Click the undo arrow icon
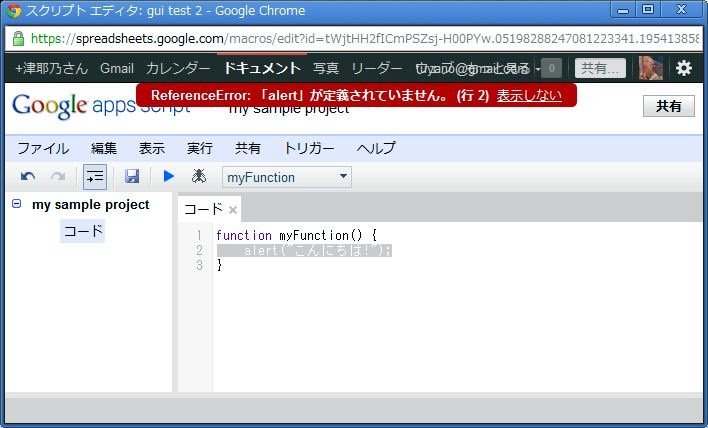 point(28,177)
